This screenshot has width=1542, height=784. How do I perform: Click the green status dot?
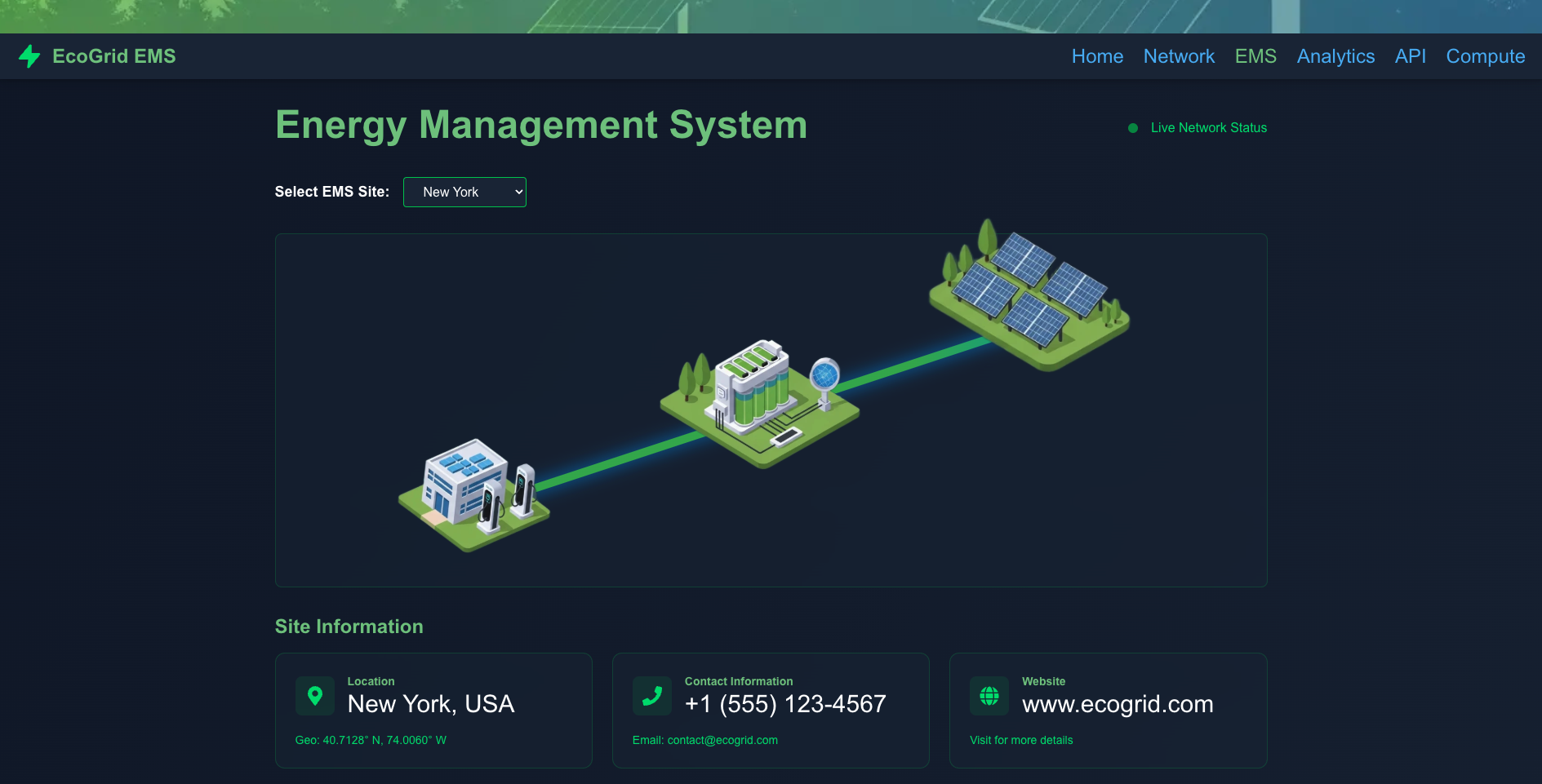(x=1132, y=127)
